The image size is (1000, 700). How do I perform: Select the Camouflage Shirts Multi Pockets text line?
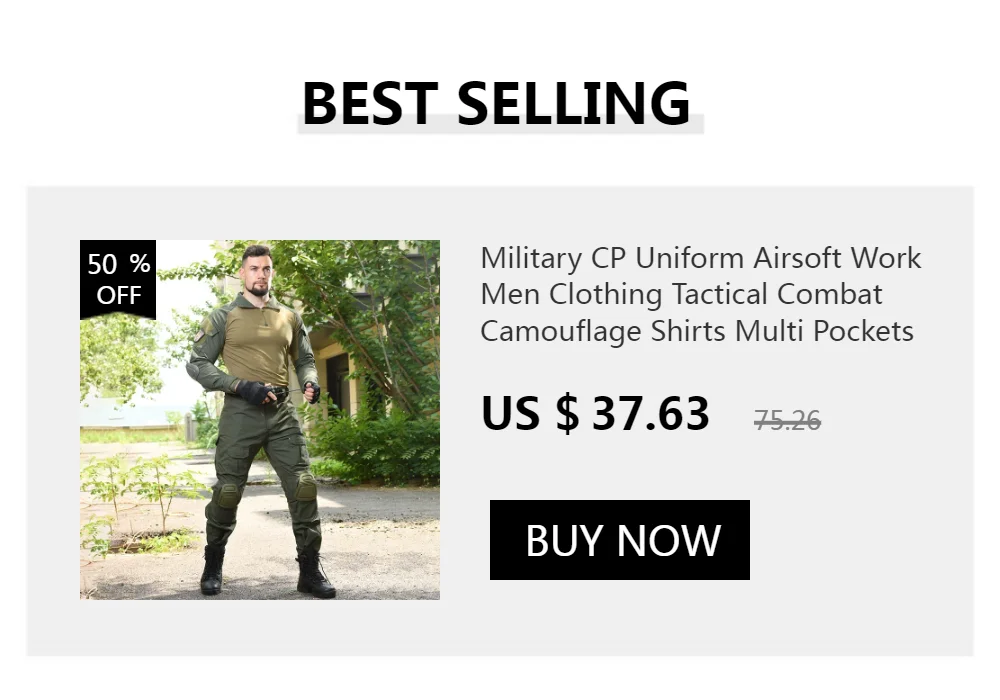(x=697, y=331)
